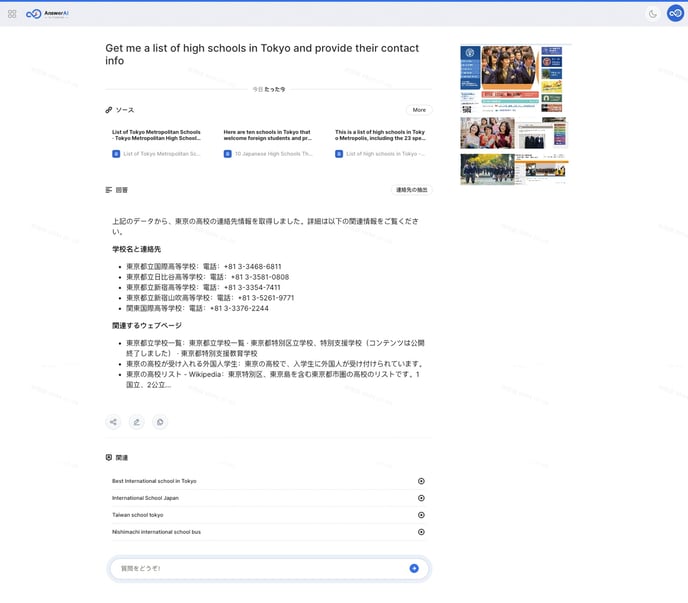
Task: Open 'Here are ten schools in Tokyo' source card
Action: point(268,144)
